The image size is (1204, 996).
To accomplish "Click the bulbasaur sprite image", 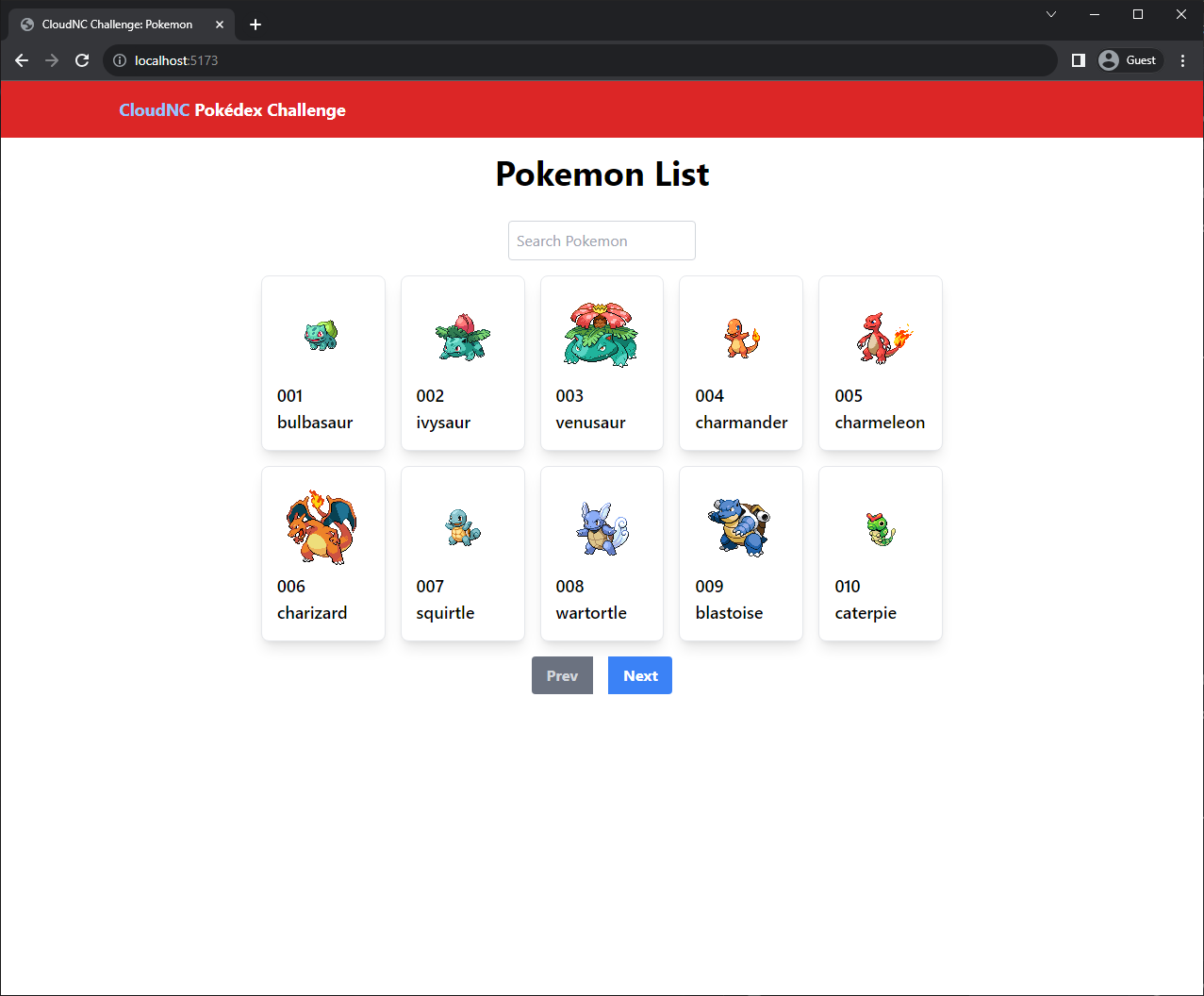I will tap(322, 336).
